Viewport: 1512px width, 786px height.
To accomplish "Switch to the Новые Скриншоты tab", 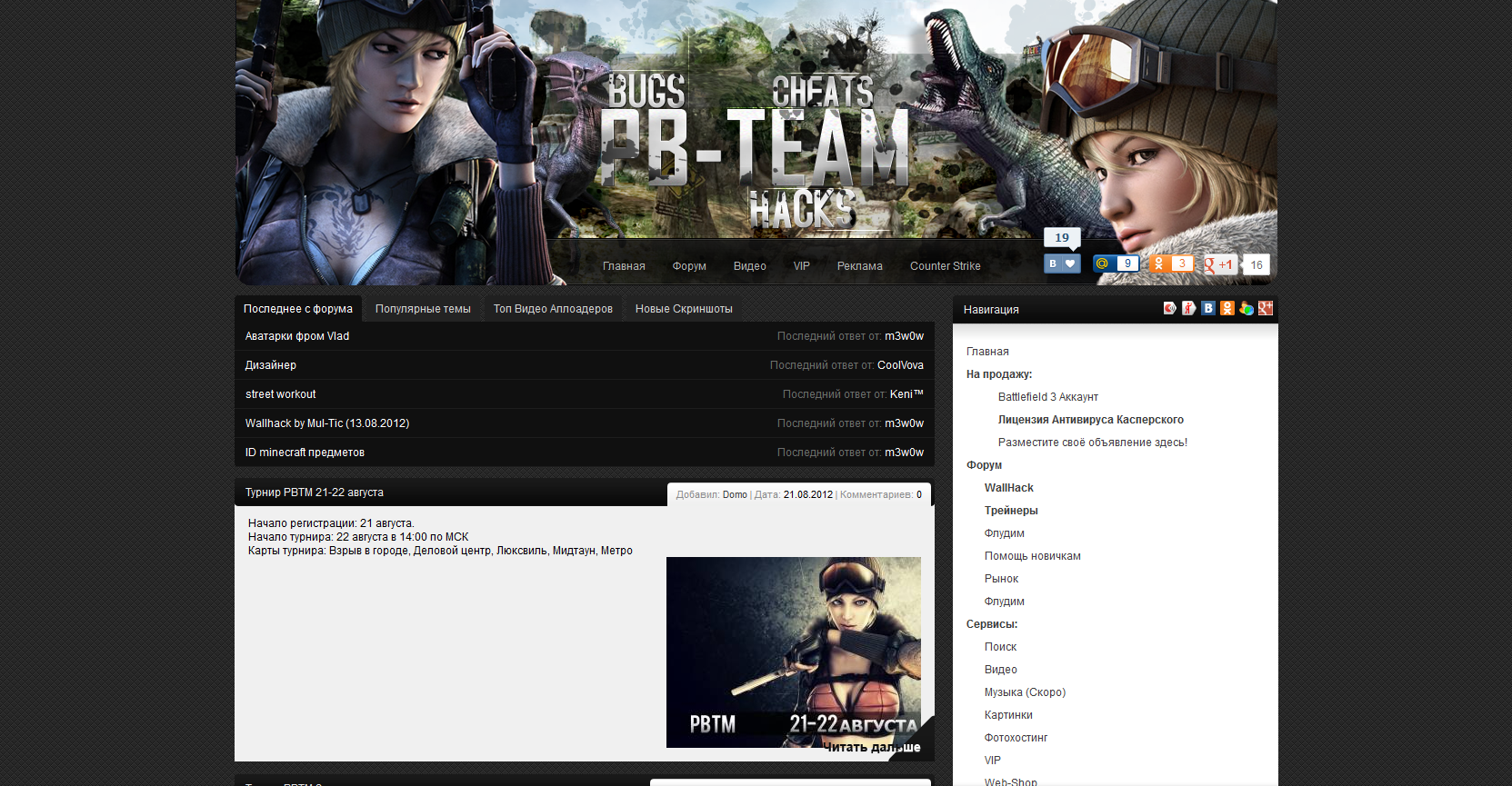I will tap(684, 309).
